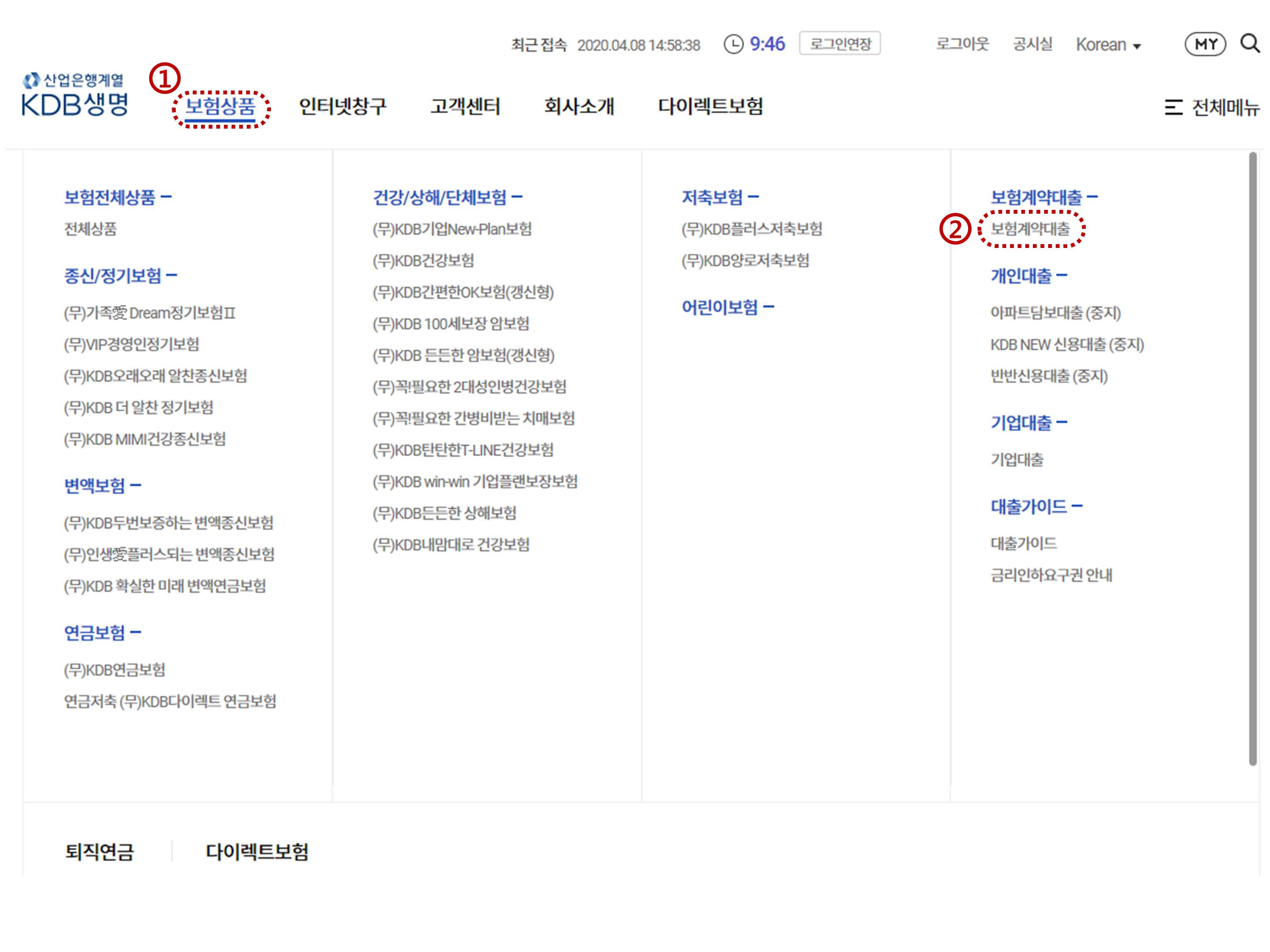Select the 보험상품 main menu
The width and height of the screenshot is (1270, 952).
point(221,106)
